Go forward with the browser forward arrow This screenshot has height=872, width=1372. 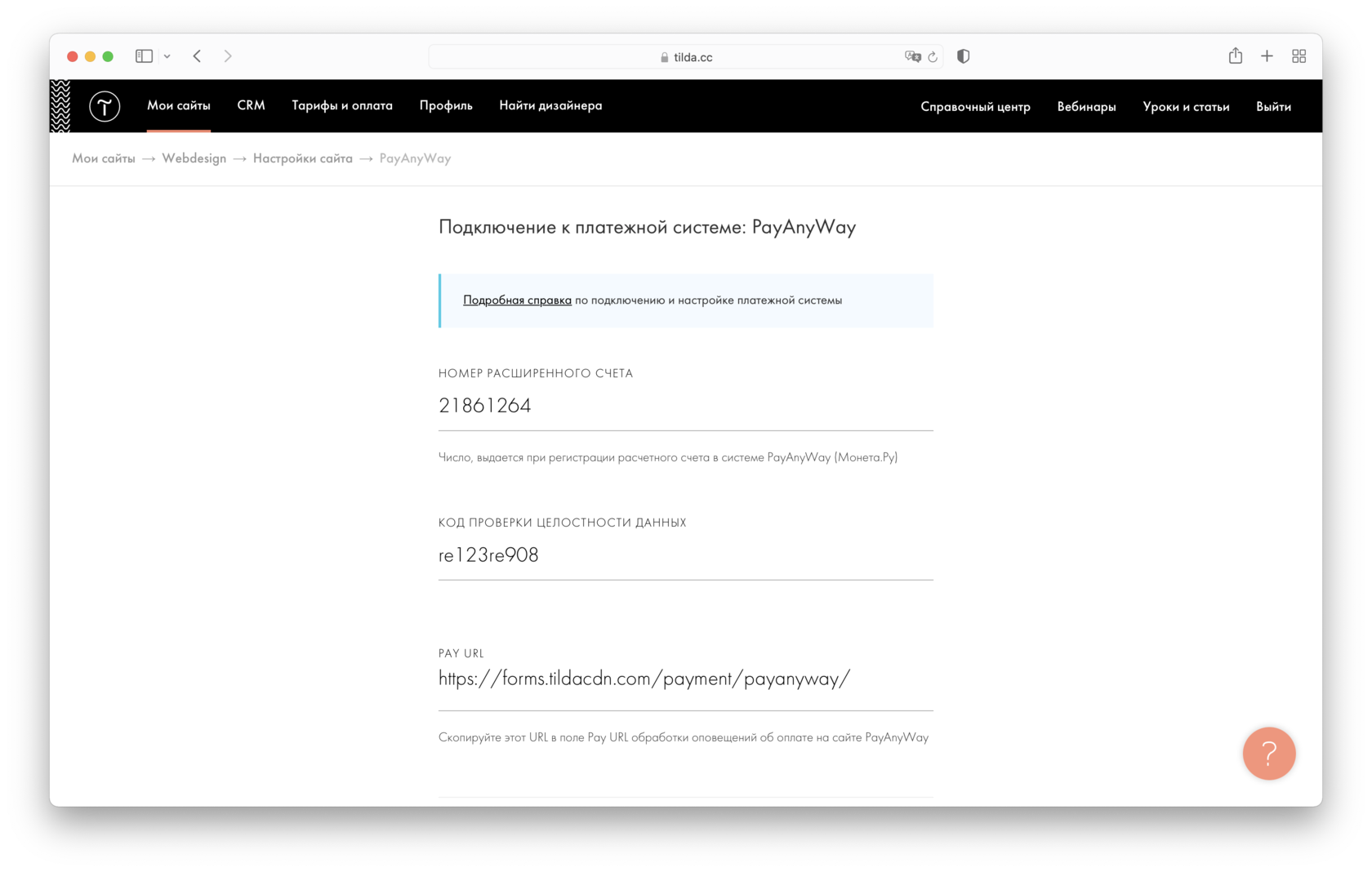coord(228,56)
